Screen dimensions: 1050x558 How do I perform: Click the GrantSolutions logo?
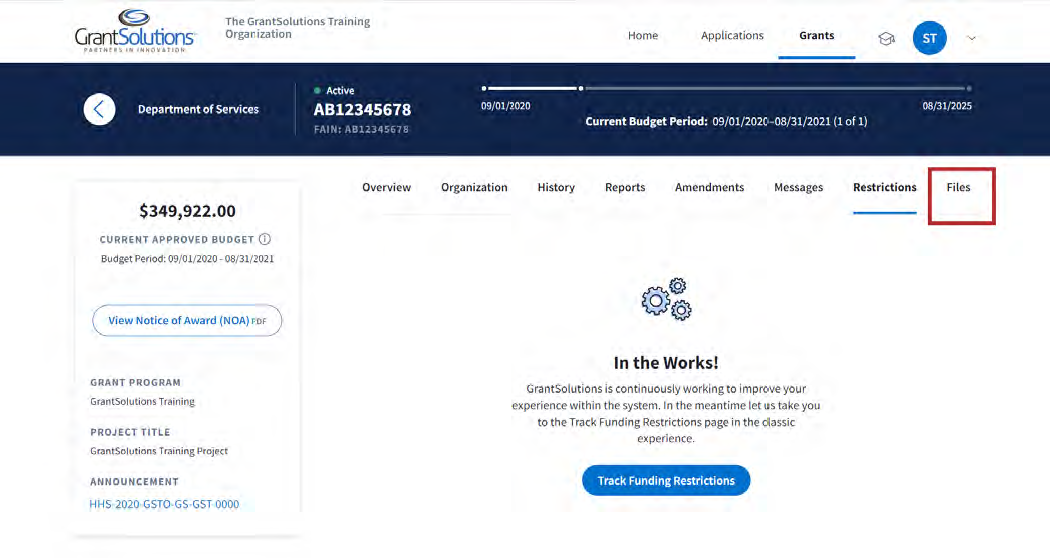click(135, 31)
